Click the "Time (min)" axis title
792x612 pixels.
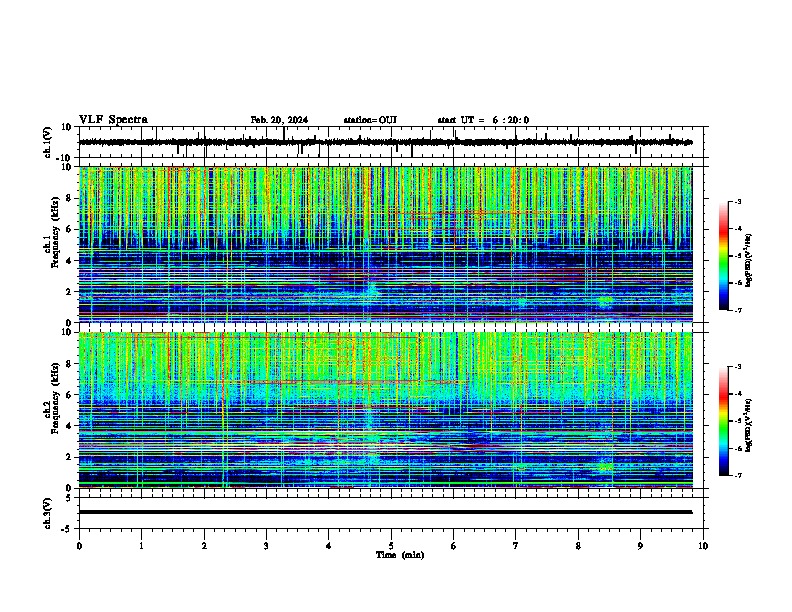pos(400,555)
